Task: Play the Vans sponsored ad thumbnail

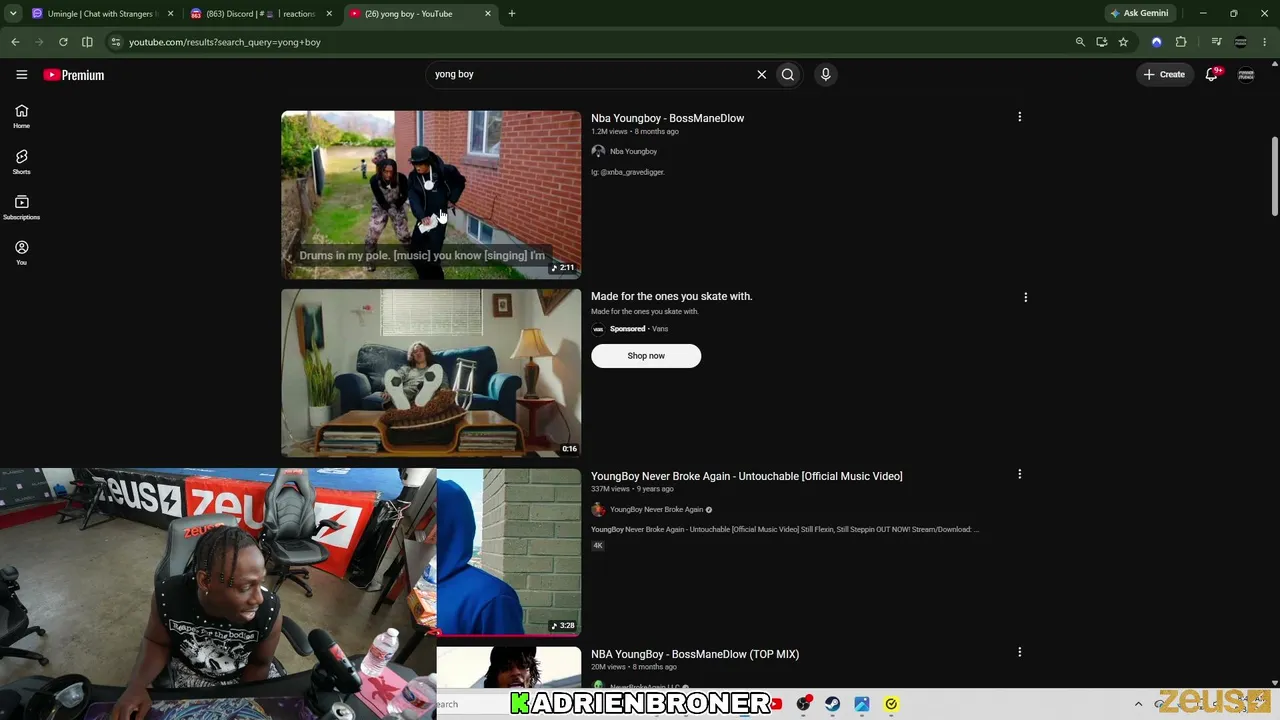Action: 431,373
